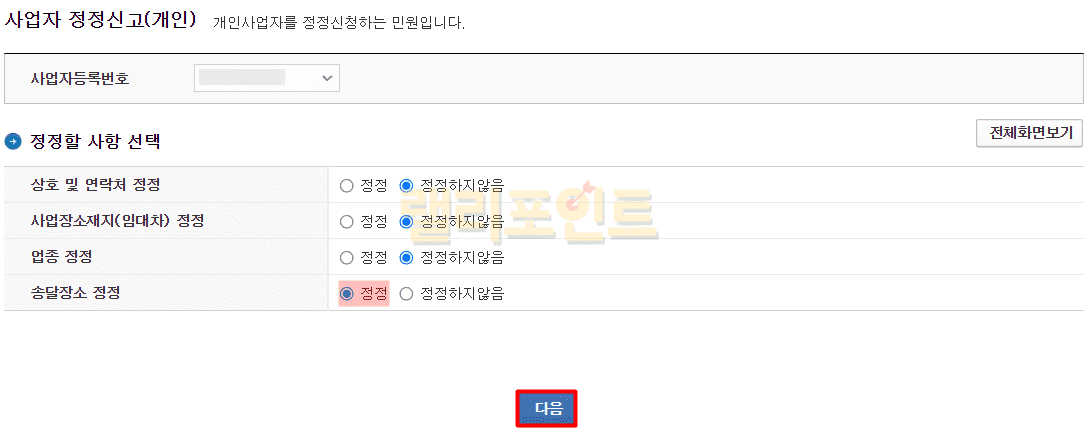Choose 정정 for 사업장소재지(임대차) 정정
The image size is (1090, 432).
pyautogui.click(x=347, y=221)
